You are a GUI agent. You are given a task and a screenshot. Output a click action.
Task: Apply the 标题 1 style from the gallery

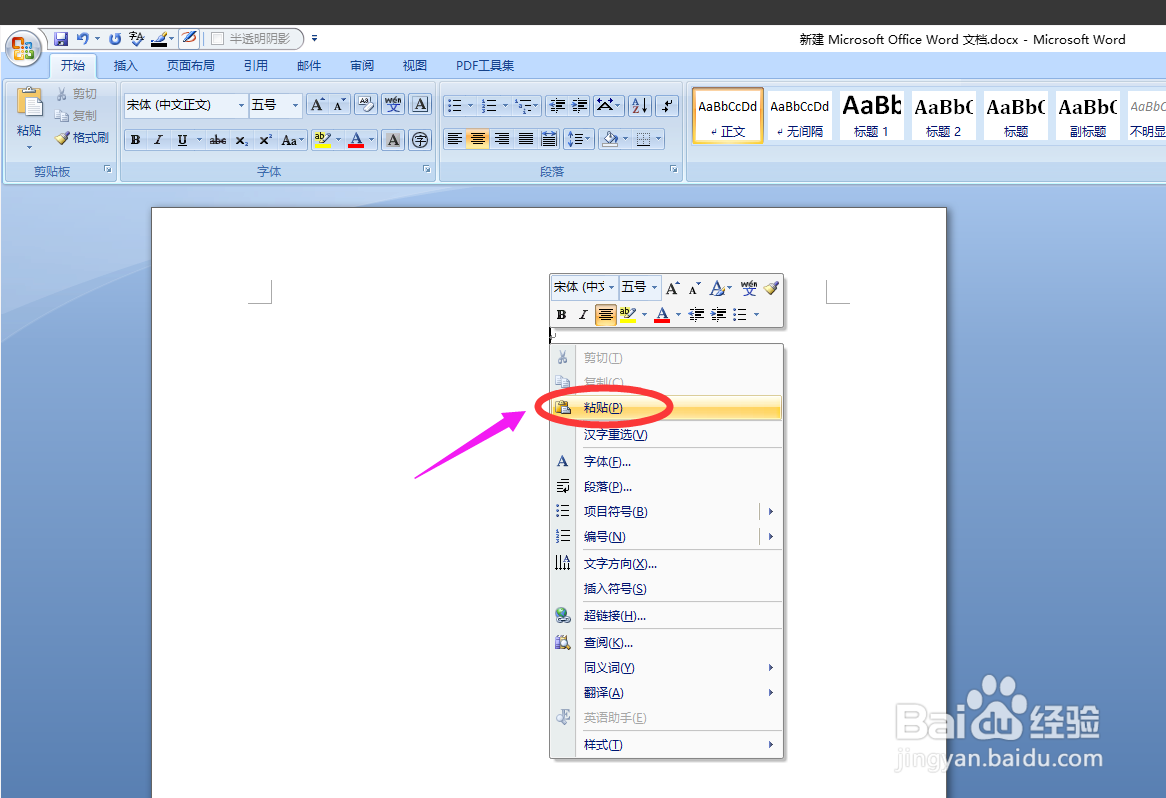(x=871, y=114)
